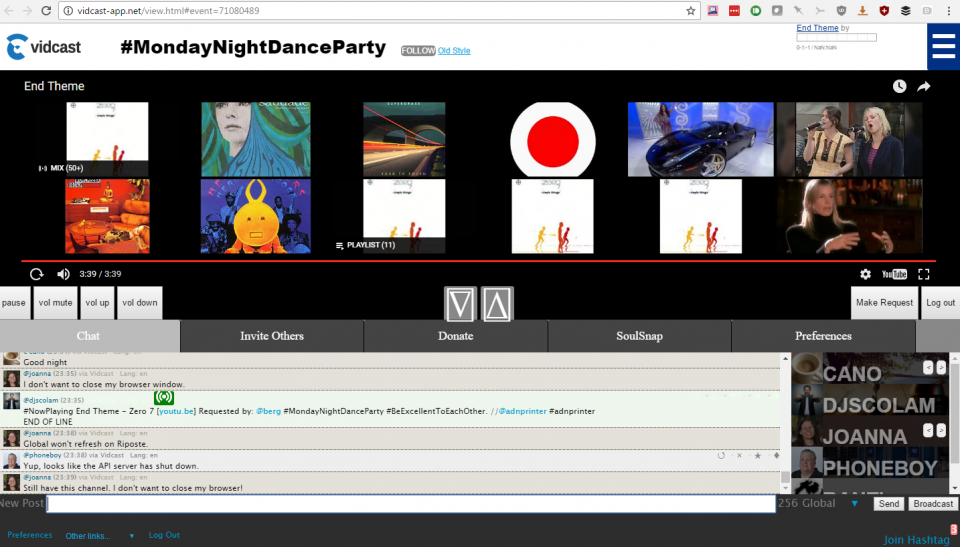Click the down triangle arrow button

point(461,303)
